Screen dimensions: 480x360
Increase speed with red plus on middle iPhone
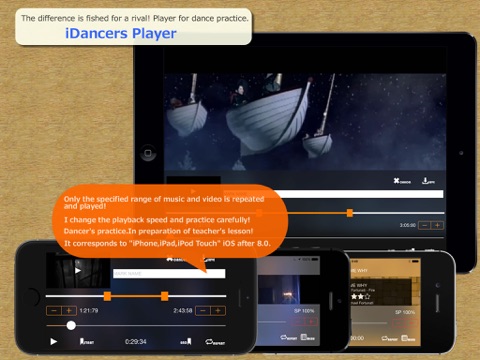click(x=311, y=322)
